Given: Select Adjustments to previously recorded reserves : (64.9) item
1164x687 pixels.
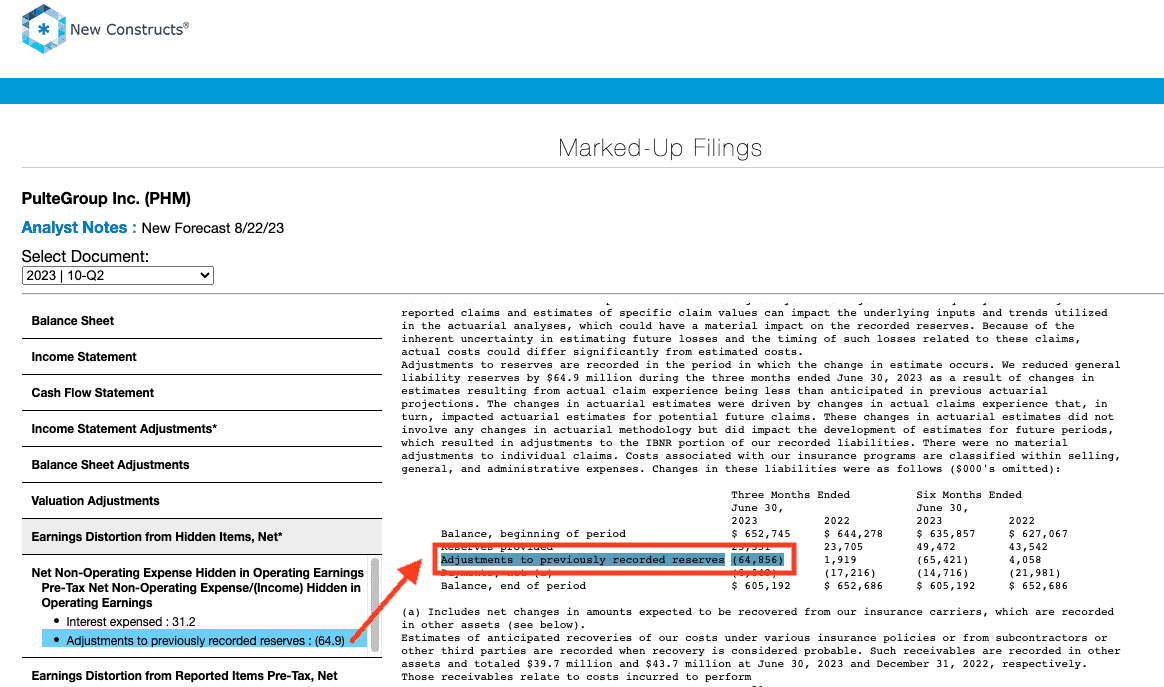Looking at the screenshot, I should pos(205,640).
